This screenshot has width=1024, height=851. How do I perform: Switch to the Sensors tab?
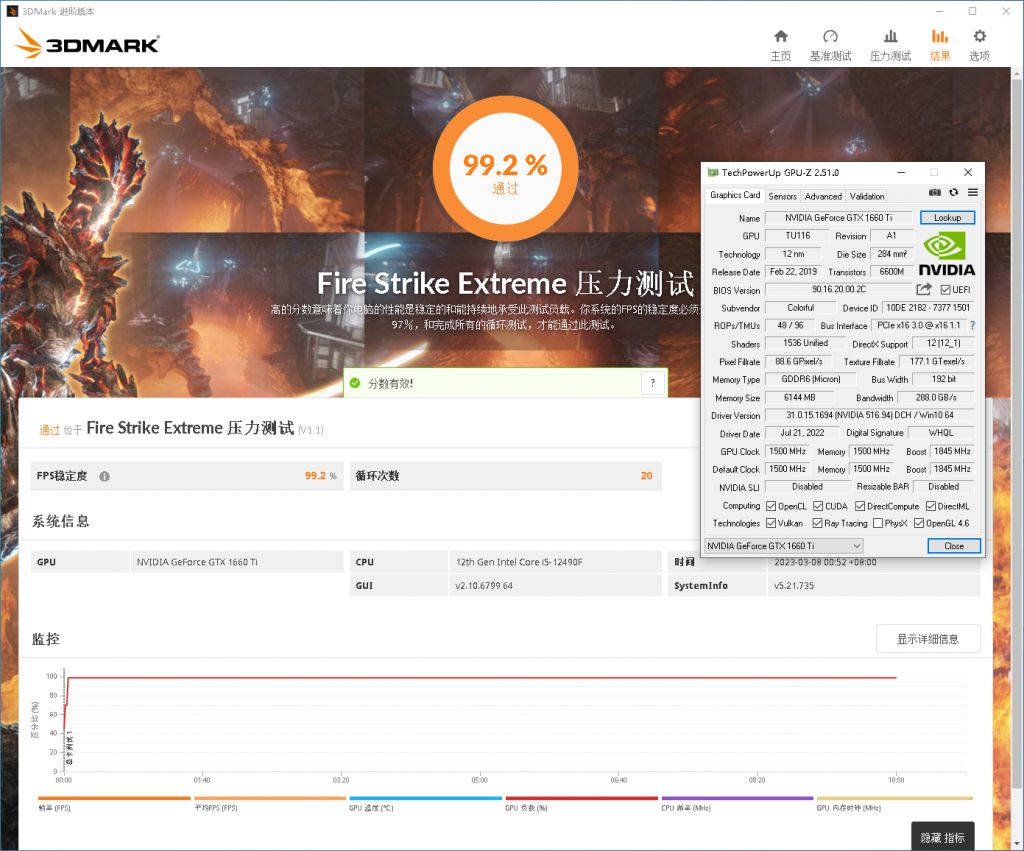click(x=783, y=196)
